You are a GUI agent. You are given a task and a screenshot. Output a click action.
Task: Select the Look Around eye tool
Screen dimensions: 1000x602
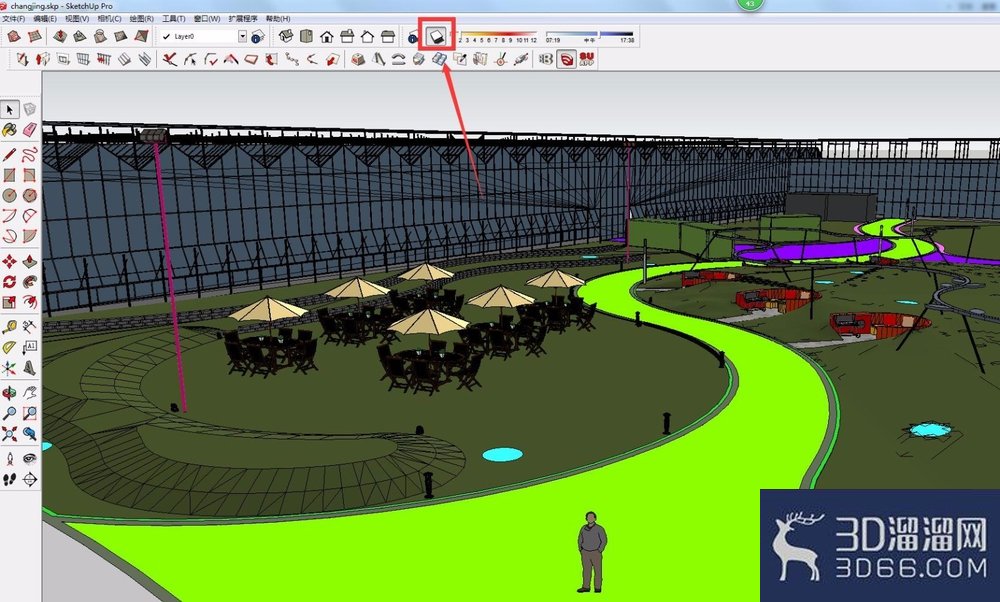[30, 459]
